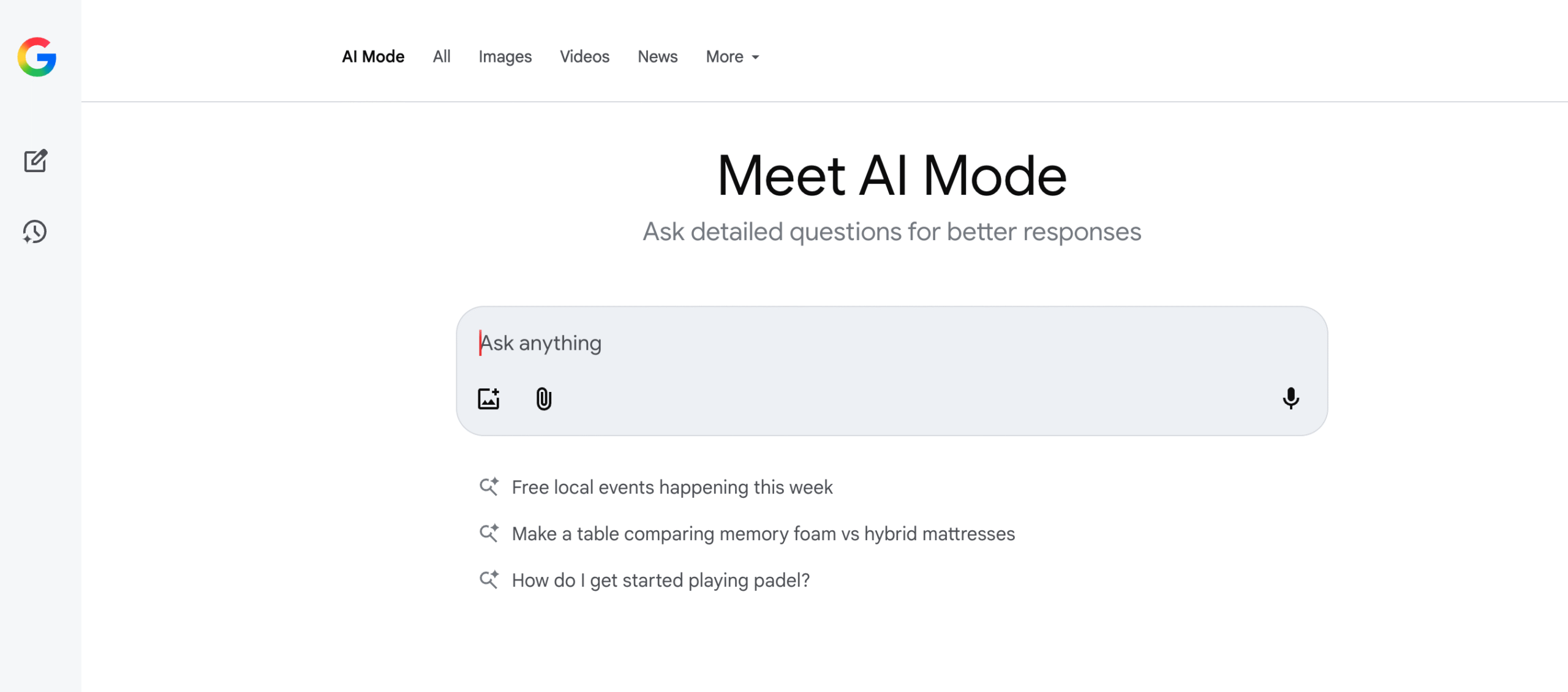Pick 'How do I get started playing padel?'

click(x=660, y=581)
